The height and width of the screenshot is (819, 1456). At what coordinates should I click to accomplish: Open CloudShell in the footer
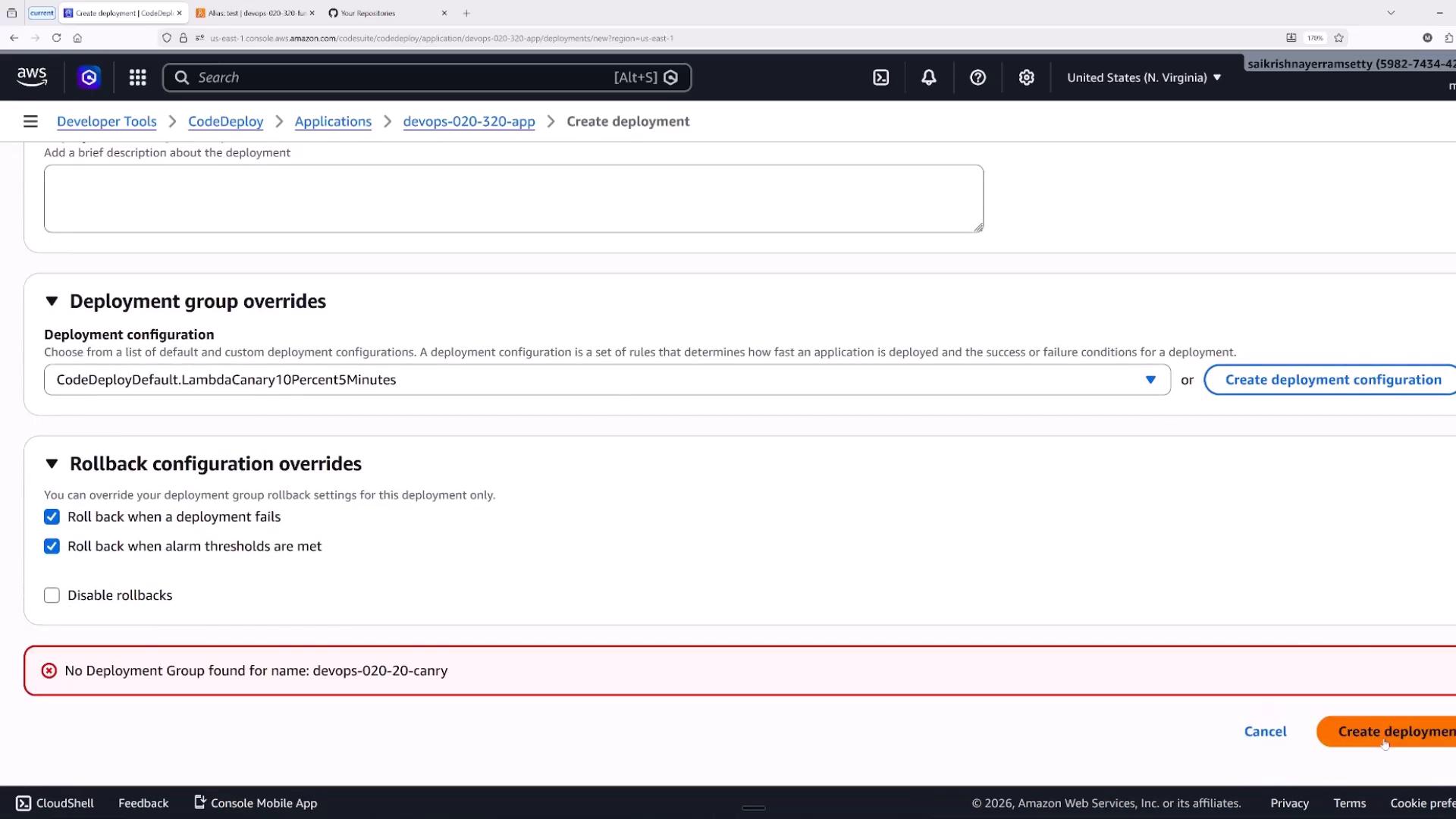click(55, 803)
